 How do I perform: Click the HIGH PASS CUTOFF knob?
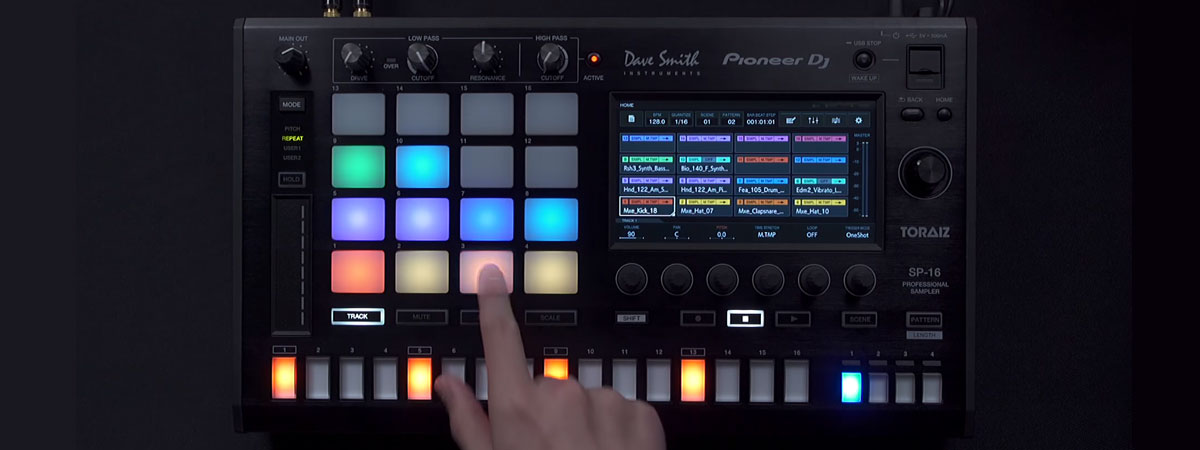[552, 56]
